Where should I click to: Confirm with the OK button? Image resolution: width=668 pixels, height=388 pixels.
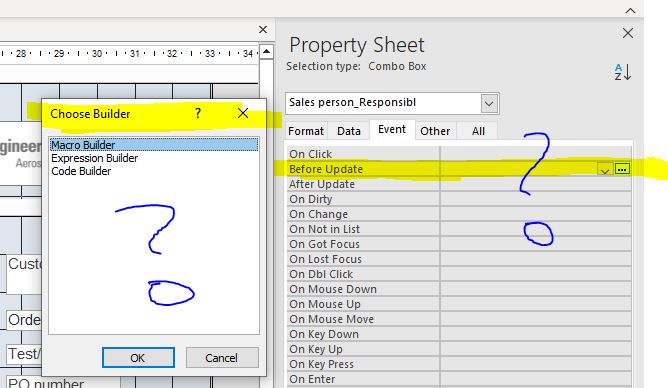(138, 358)
